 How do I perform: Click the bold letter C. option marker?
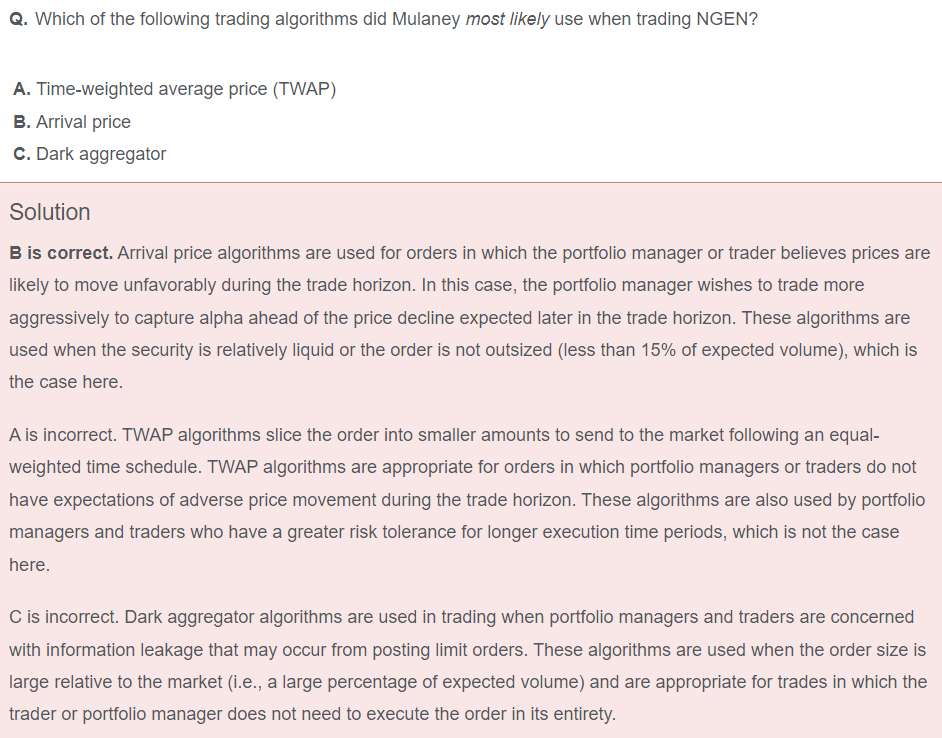pyautogui.click(x=22, y=154)
